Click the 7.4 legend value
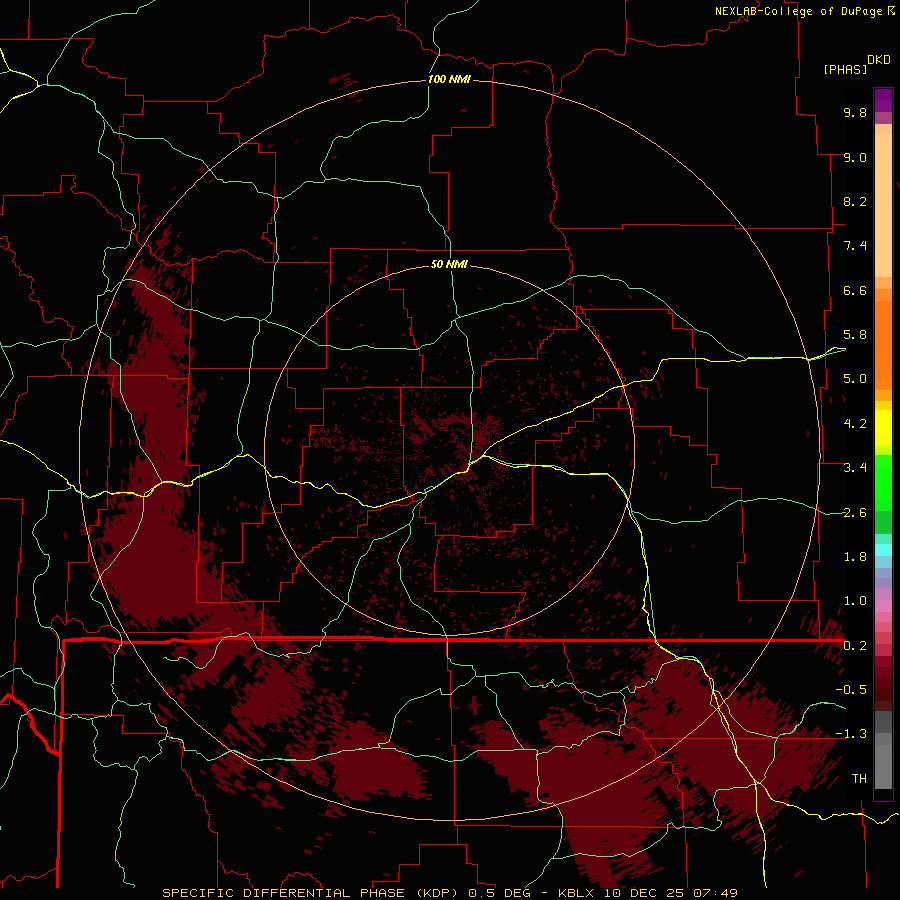 [x=855, y=246]
